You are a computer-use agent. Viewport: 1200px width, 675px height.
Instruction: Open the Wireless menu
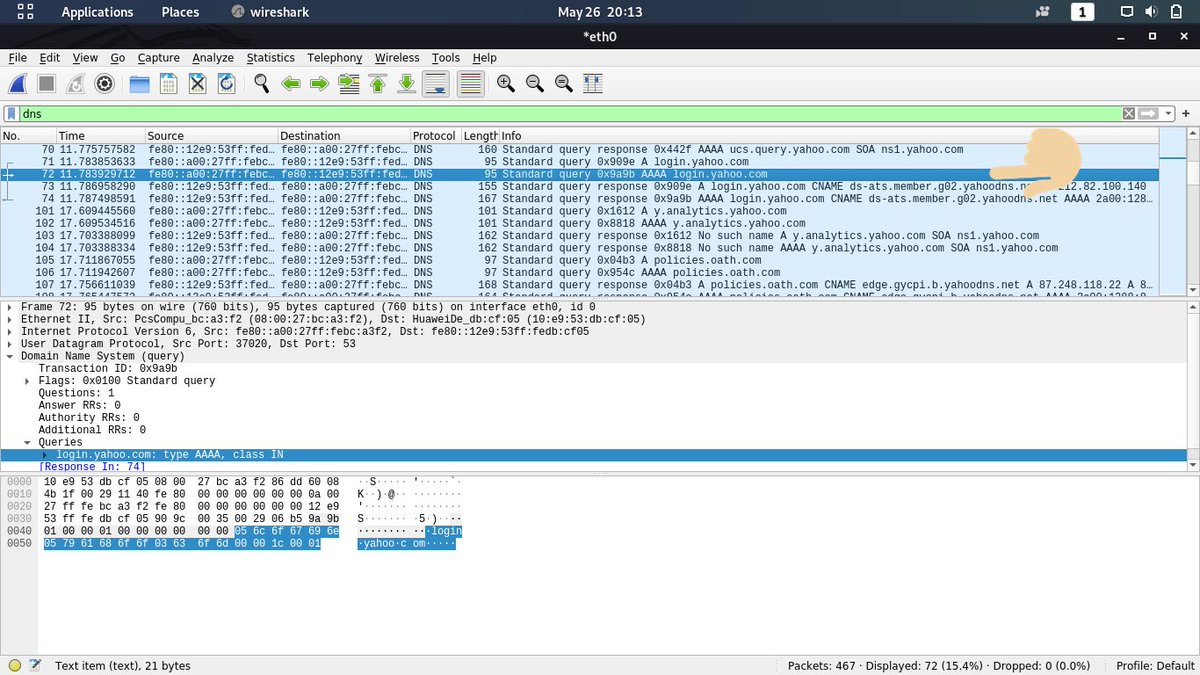[x=397, y=58]
